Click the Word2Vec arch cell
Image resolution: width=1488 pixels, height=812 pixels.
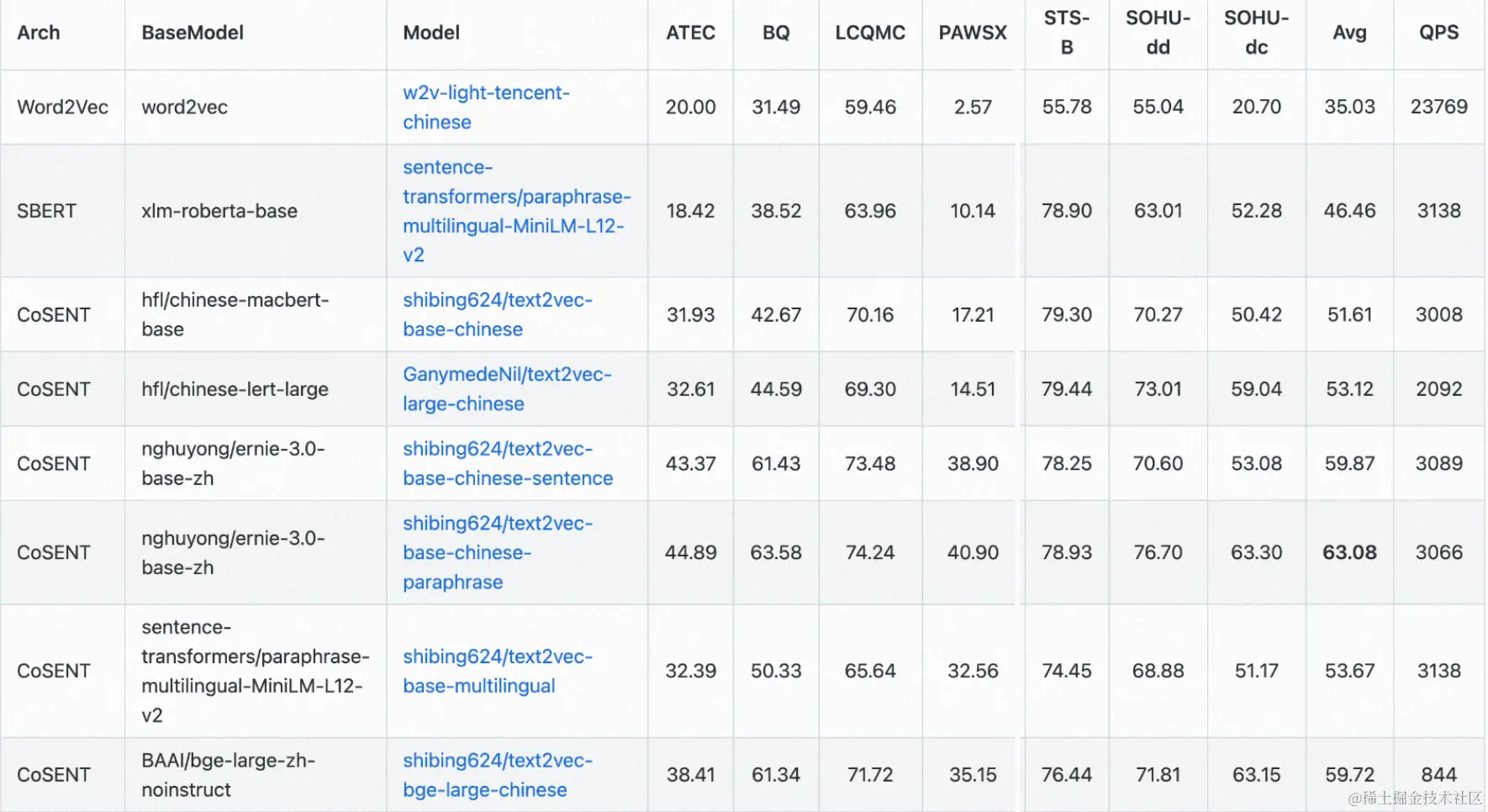pos(63,108)
